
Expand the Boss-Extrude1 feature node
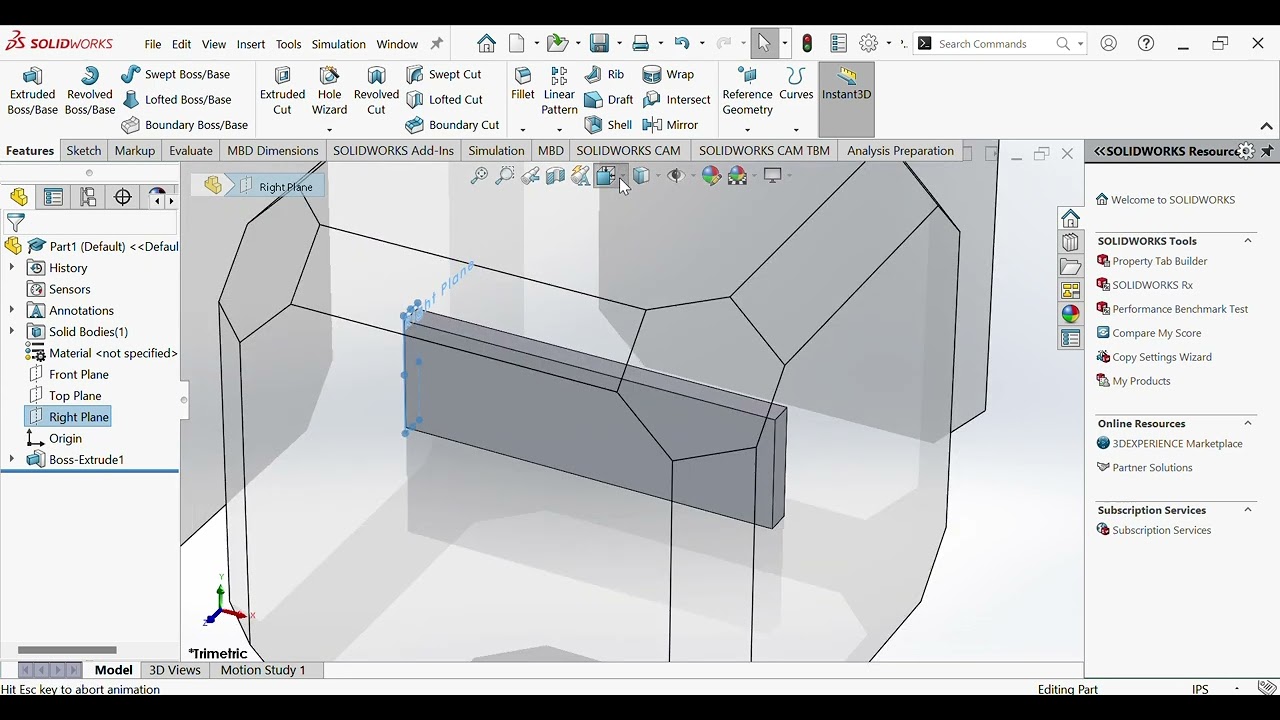[12, 459]
